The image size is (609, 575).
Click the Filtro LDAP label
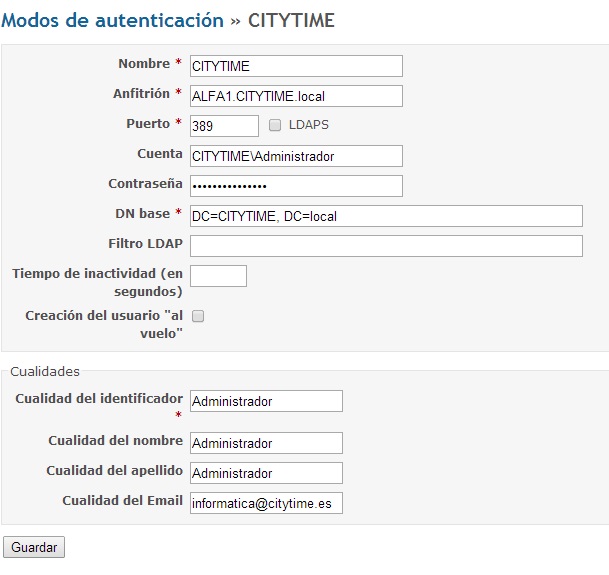(145, 244)
